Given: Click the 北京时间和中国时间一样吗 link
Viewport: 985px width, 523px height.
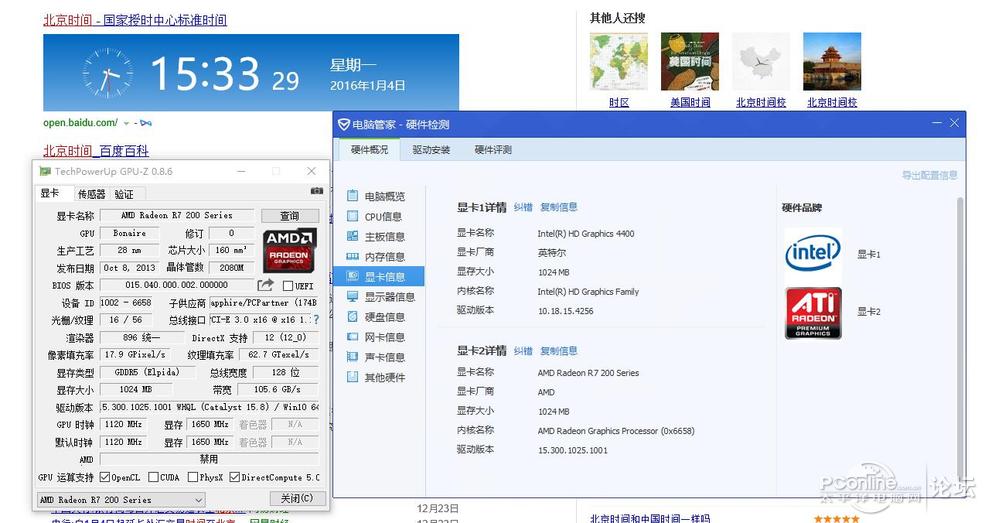Looking at the screenshot, I should (650, 518).
